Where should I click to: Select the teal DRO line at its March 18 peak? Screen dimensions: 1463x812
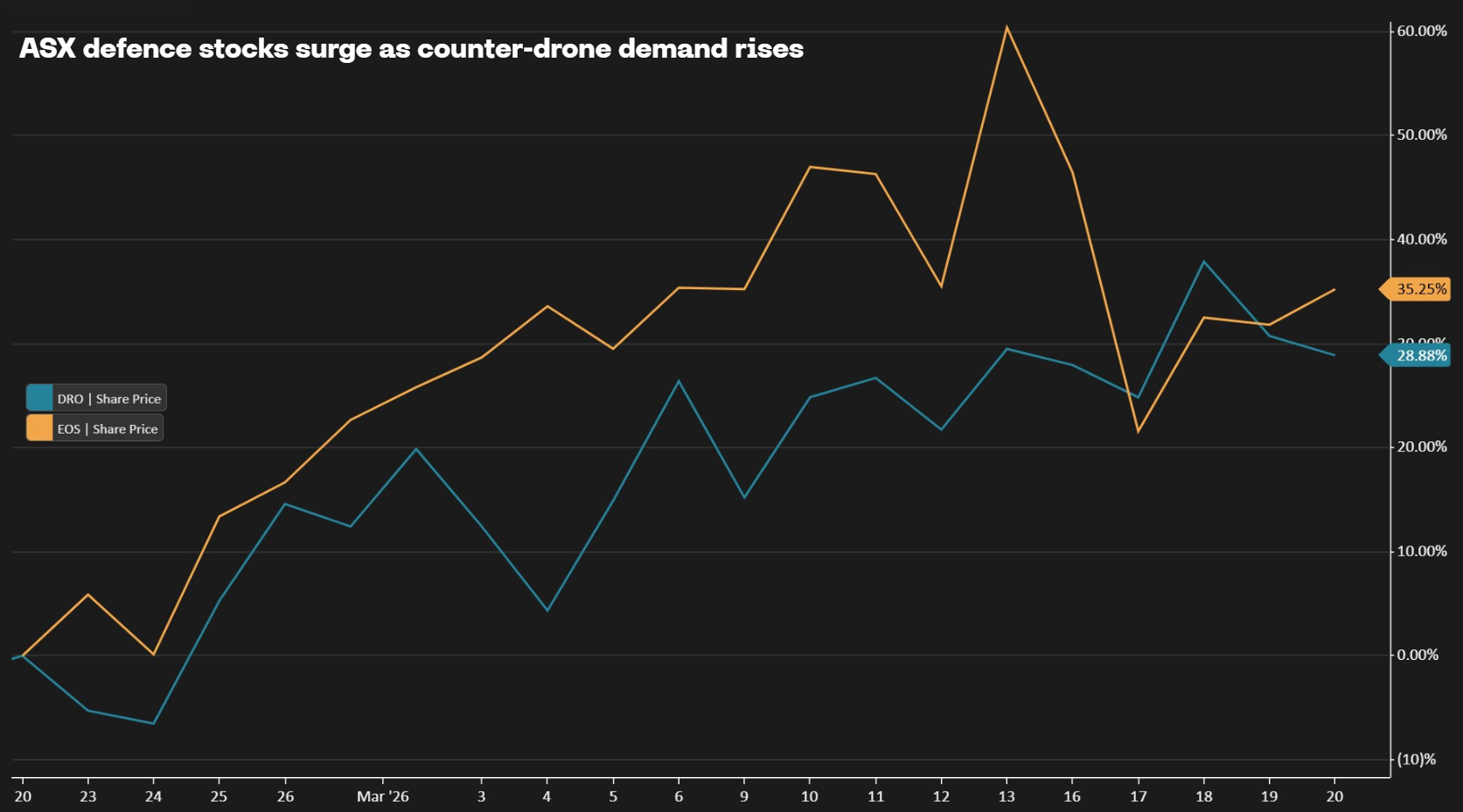tap(1203, 261)
